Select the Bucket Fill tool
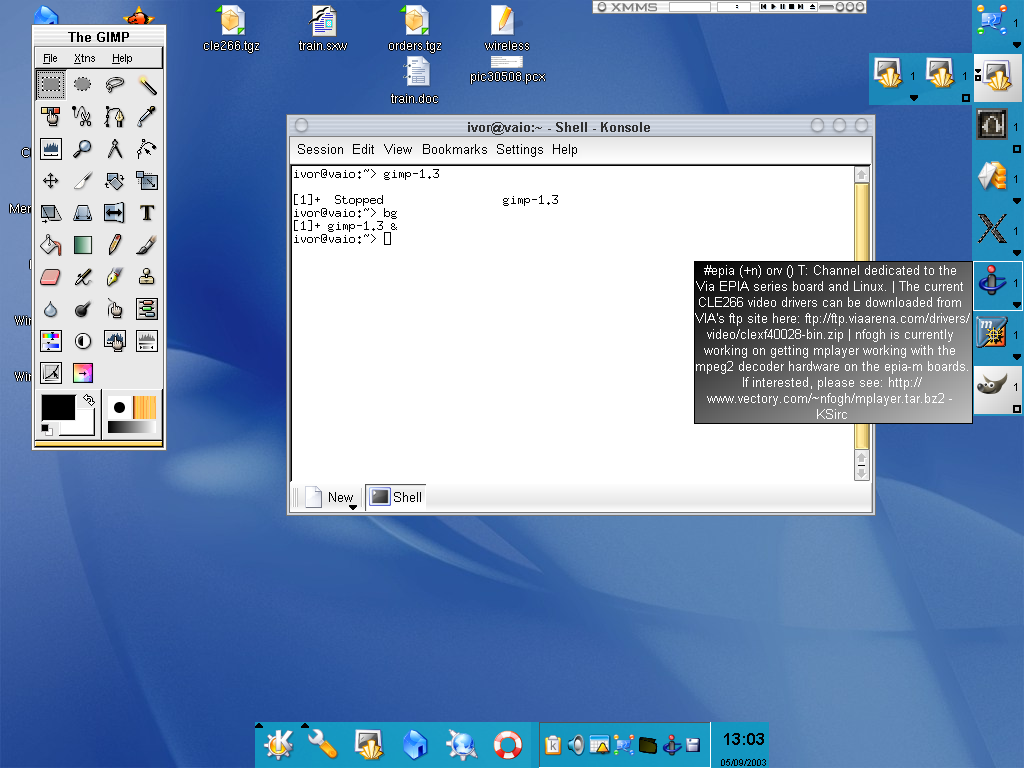1024x768 pixels. 50,244
